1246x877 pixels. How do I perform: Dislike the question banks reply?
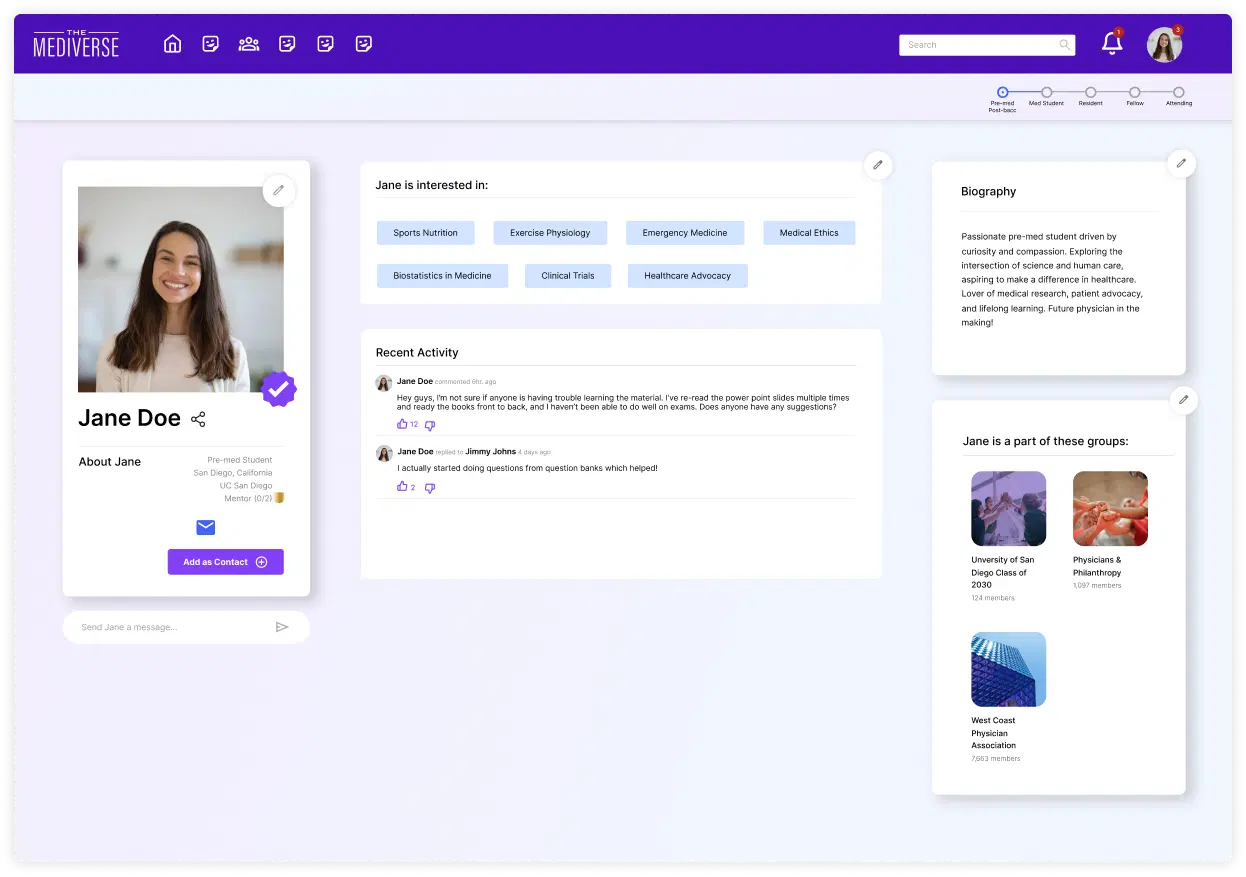pyautogui.click(x=430, y=488)
